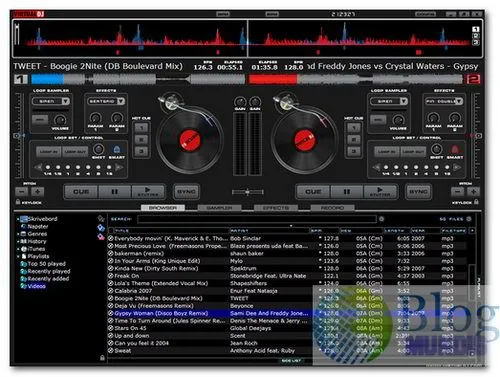Trigger hot cue 3 on left deck
The image size is (500, 377).
(141, 152)
